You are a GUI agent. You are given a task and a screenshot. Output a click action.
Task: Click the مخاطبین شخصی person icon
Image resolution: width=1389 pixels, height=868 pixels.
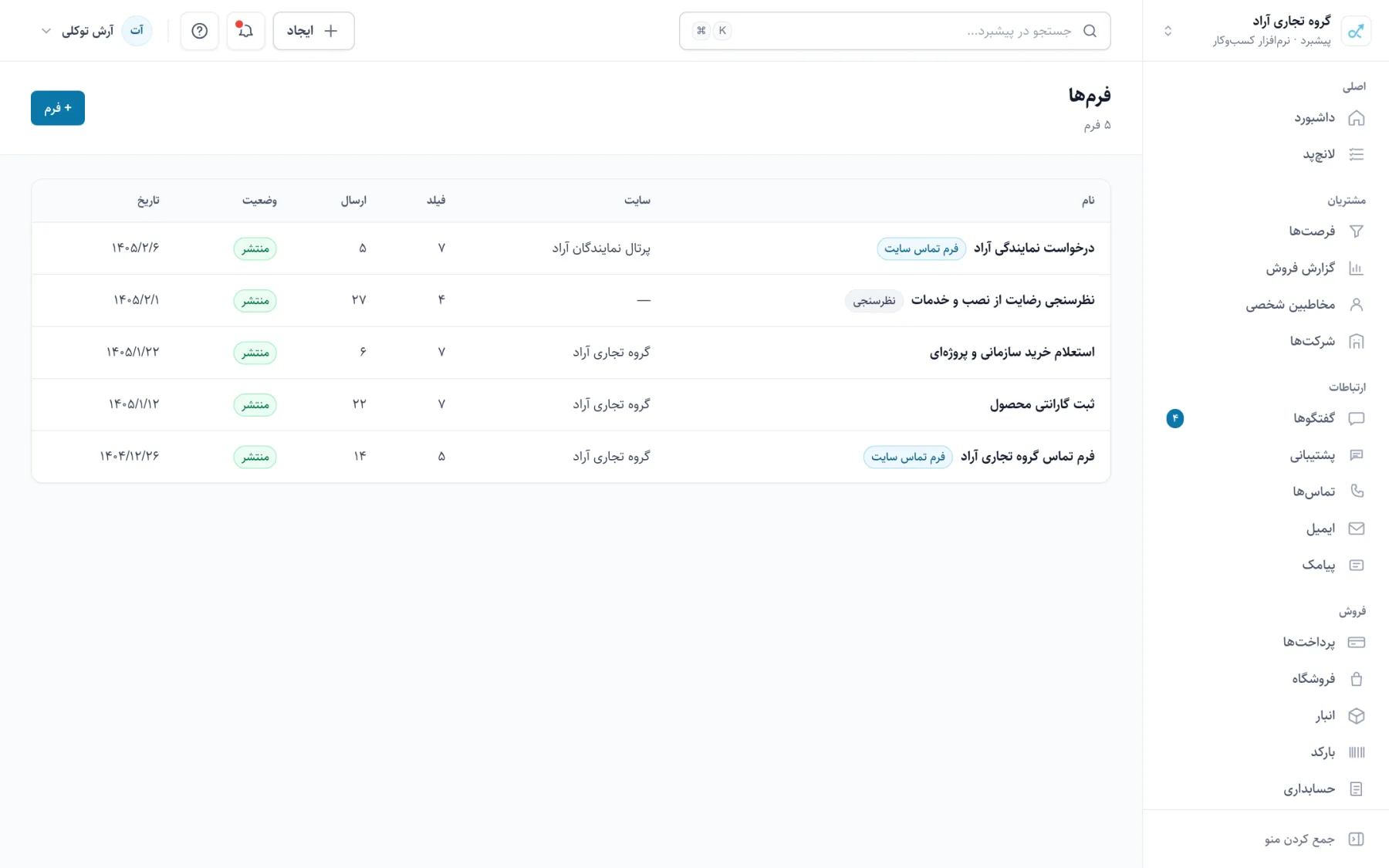1356,305
